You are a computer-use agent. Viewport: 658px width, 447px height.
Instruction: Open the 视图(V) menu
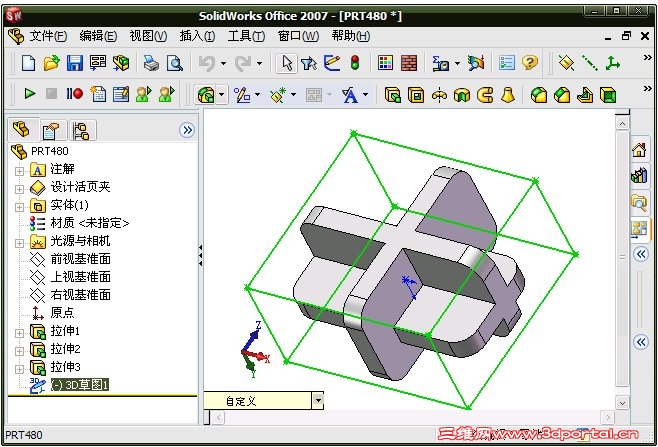tap(148, 36)
